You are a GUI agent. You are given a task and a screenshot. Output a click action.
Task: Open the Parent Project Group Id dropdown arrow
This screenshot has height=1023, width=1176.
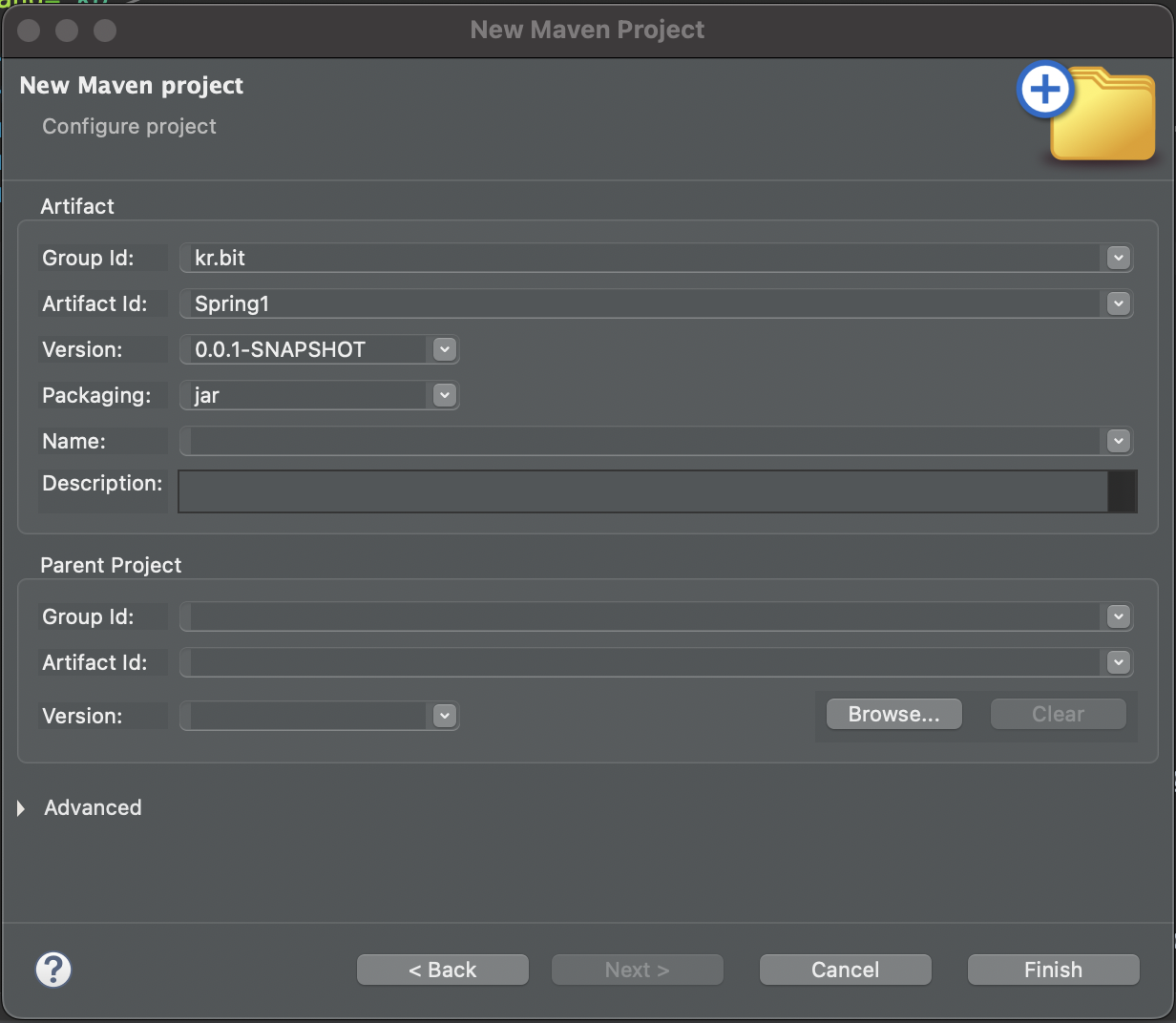point(1119,616)
